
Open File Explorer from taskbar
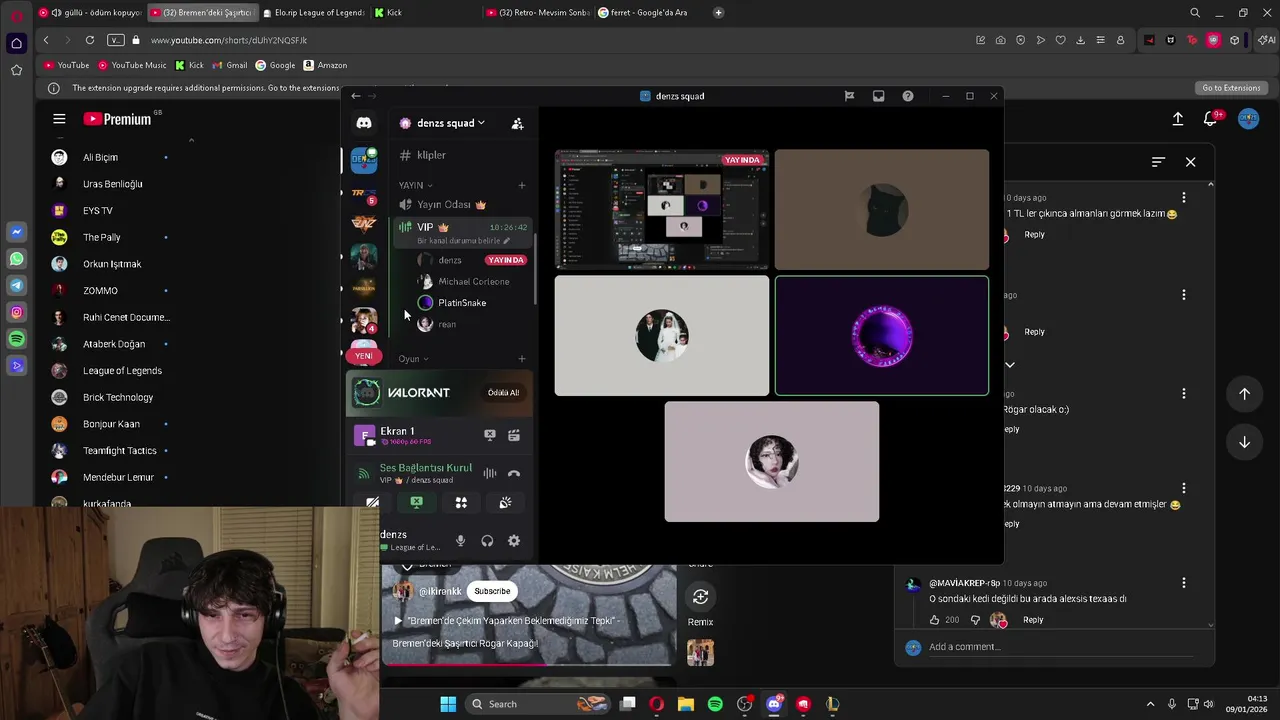tap(685, 704)
